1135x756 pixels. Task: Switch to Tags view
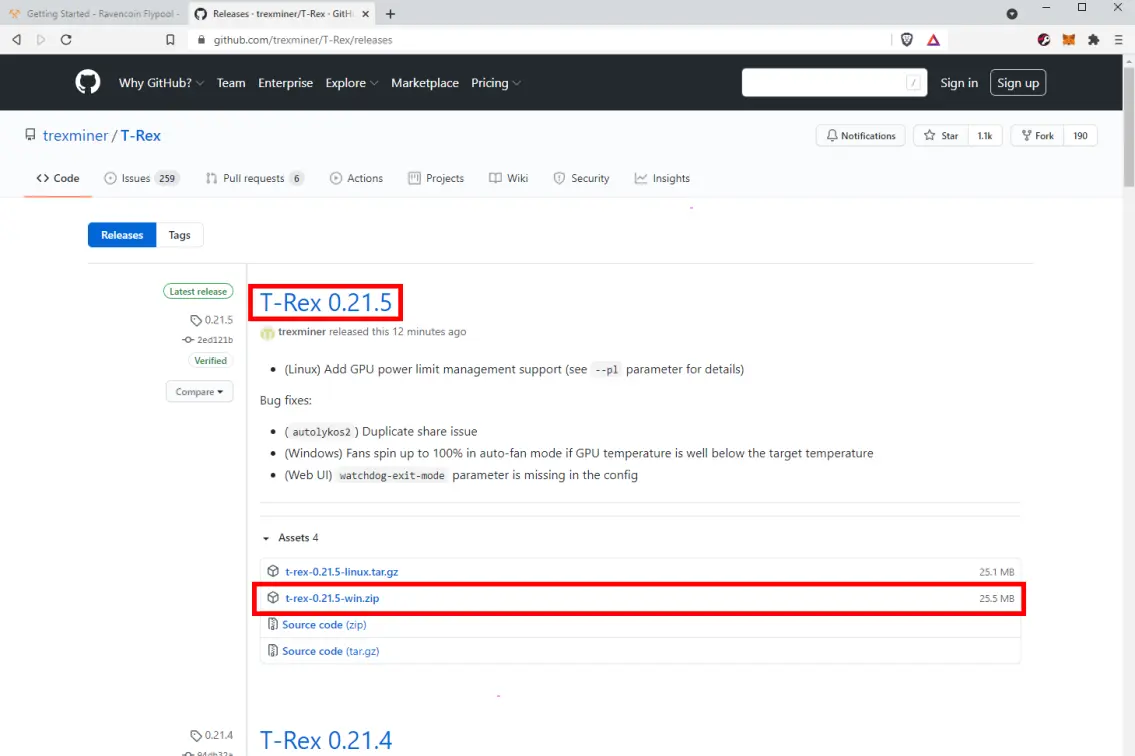click(x=180, y=235)
